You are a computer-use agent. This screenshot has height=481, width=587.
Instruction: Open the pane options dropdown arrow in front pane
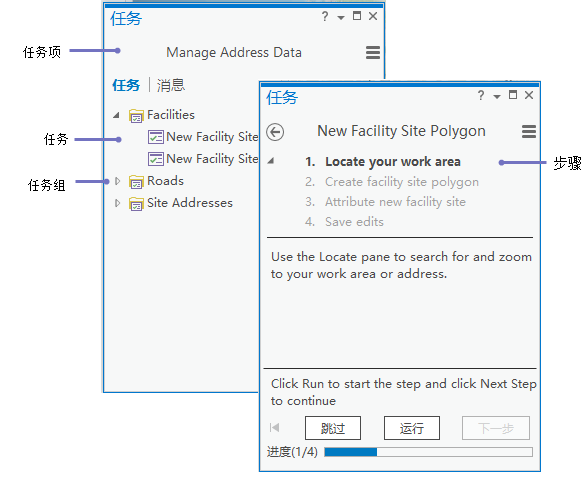[497, 97]
